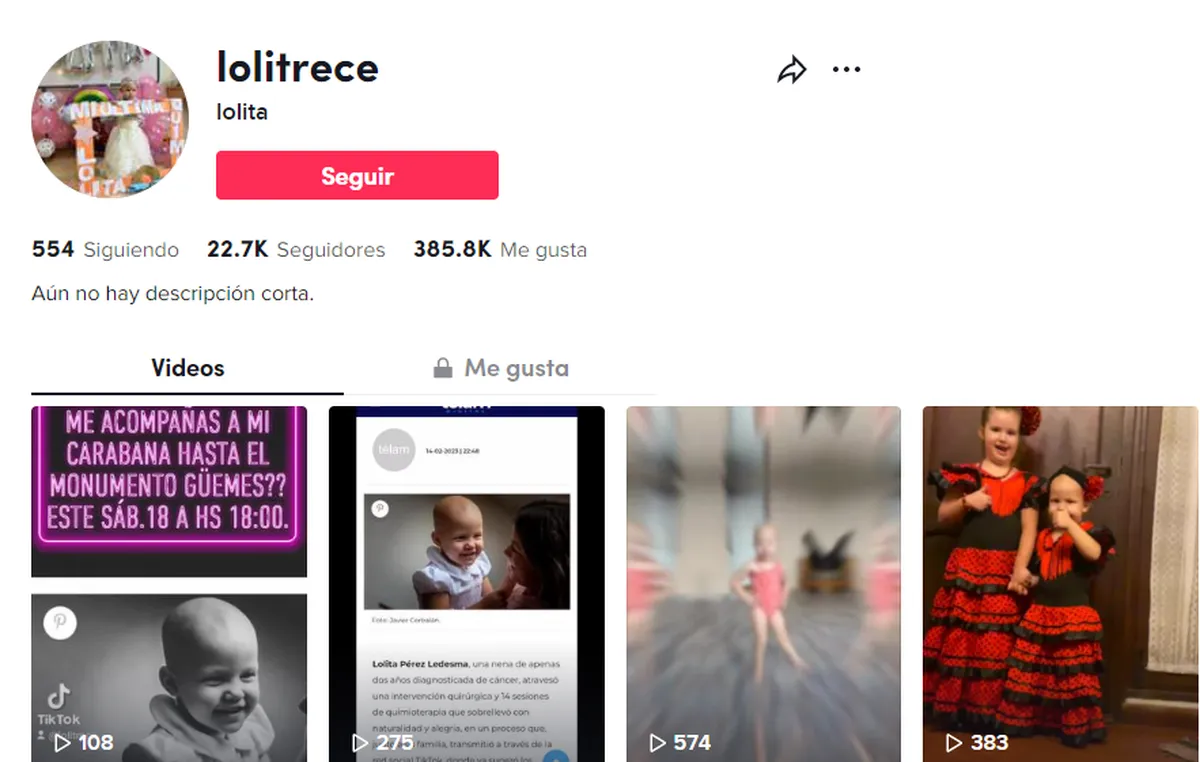Click the play icon showing 383 views
The image size is (1200, 762).
tap(955, 743)
